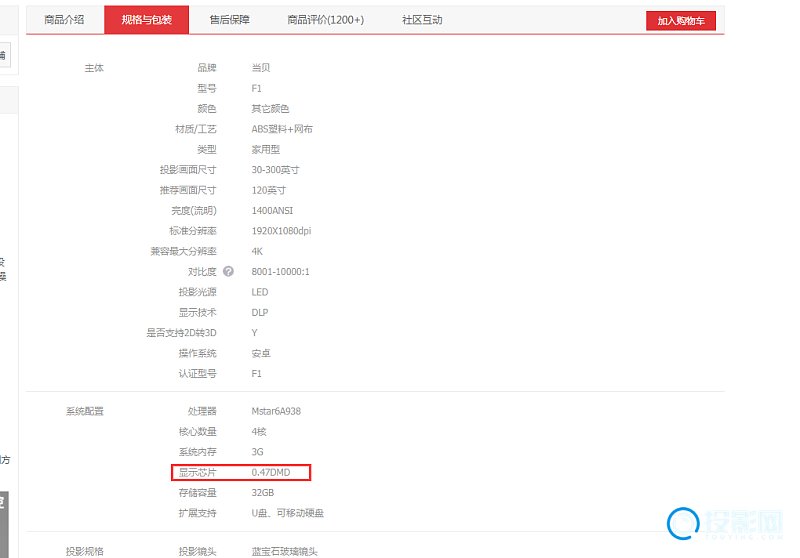Select the 1400ANSI brightness value
Image resolution: width=800 pixels, height=558 pixels.
pyautogui.click(x=272, y=211)
